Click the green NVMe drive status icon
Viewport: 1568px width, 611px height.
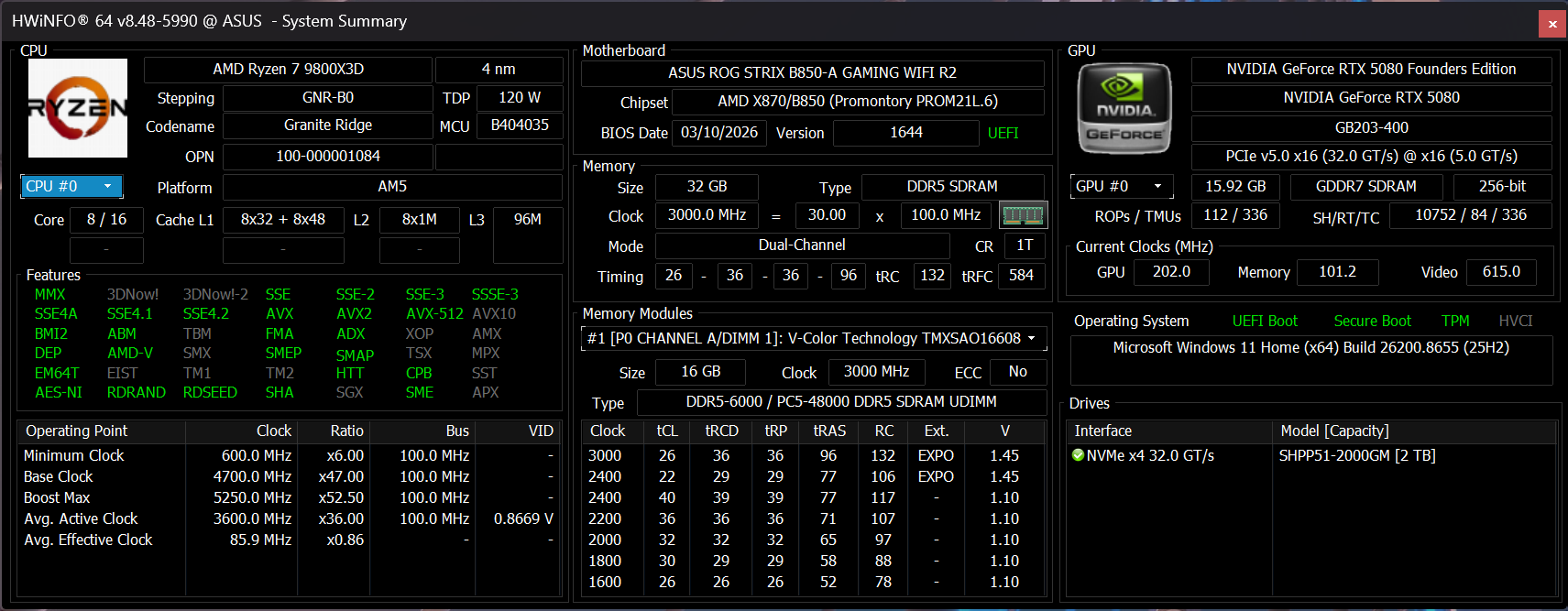[x=1078, y=455]
